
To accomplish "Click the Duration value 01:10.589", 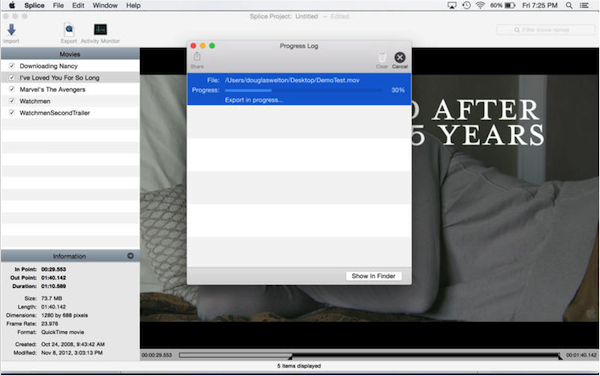I will [54, 286].
